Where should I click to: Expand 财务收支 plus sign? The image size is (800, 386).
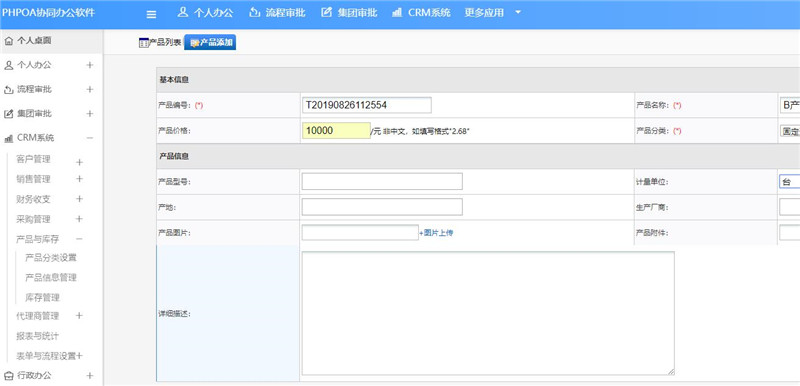[x=79, y=199]
